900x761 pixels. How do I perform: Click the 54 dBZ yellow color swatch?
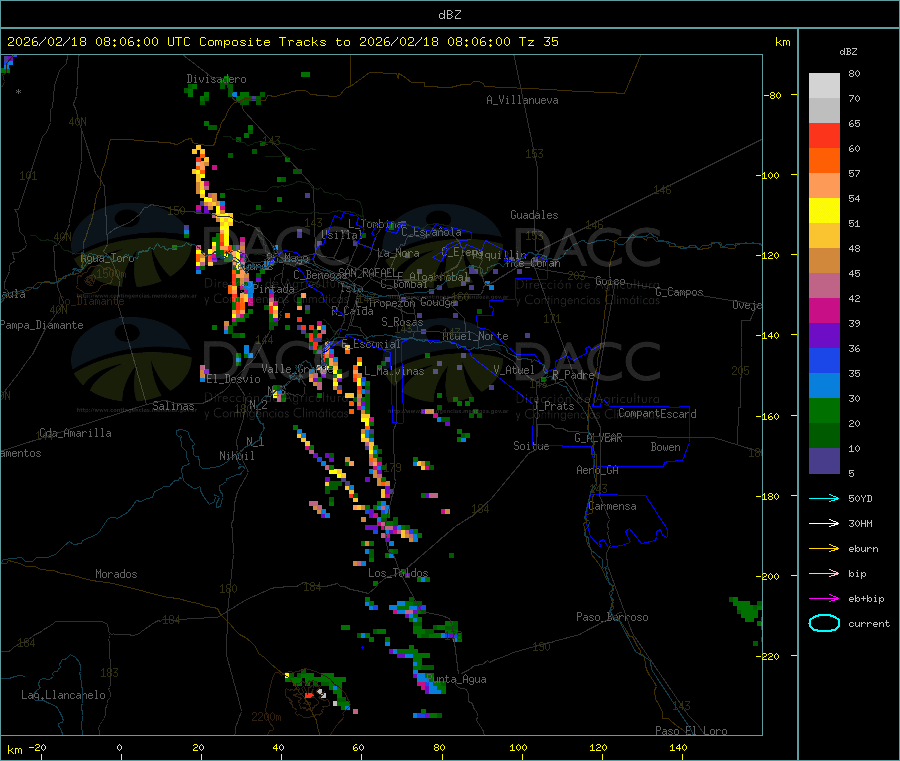824,210
